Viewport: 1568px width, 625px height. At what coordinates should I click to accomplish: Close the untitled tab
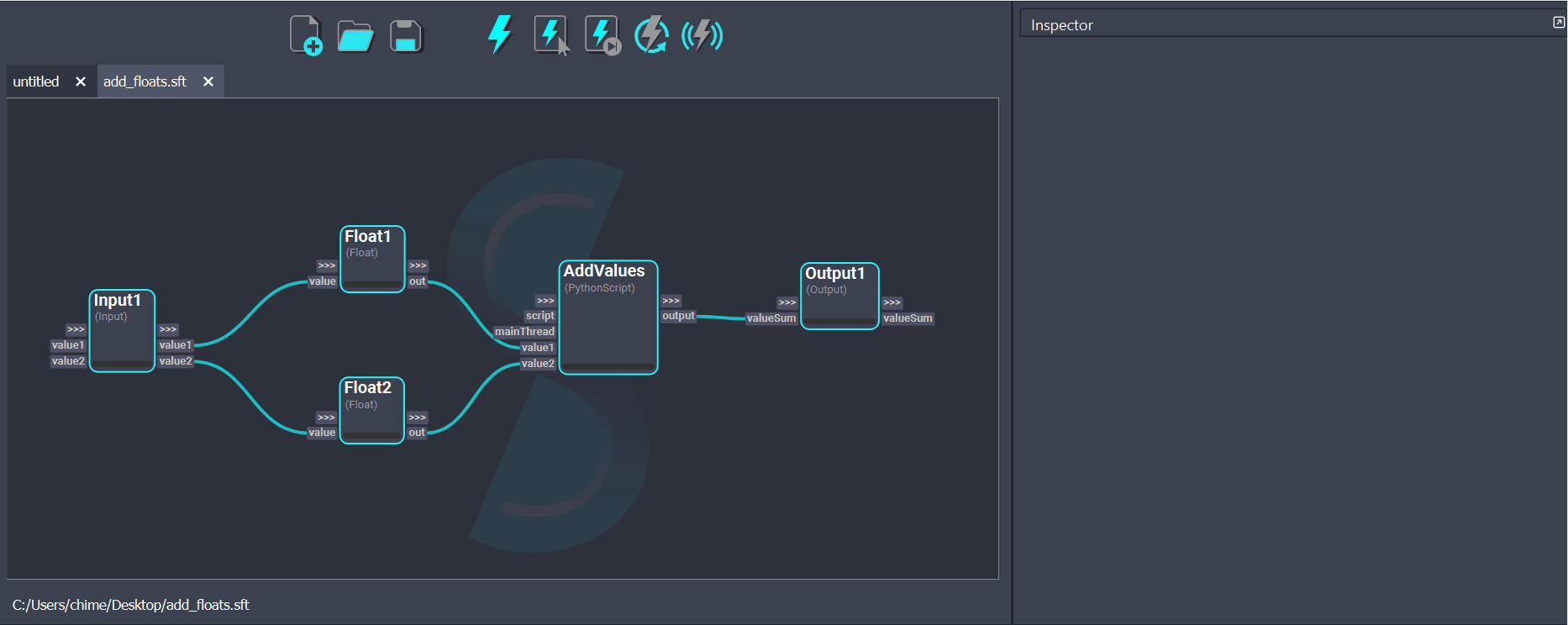tap(81, 81)
